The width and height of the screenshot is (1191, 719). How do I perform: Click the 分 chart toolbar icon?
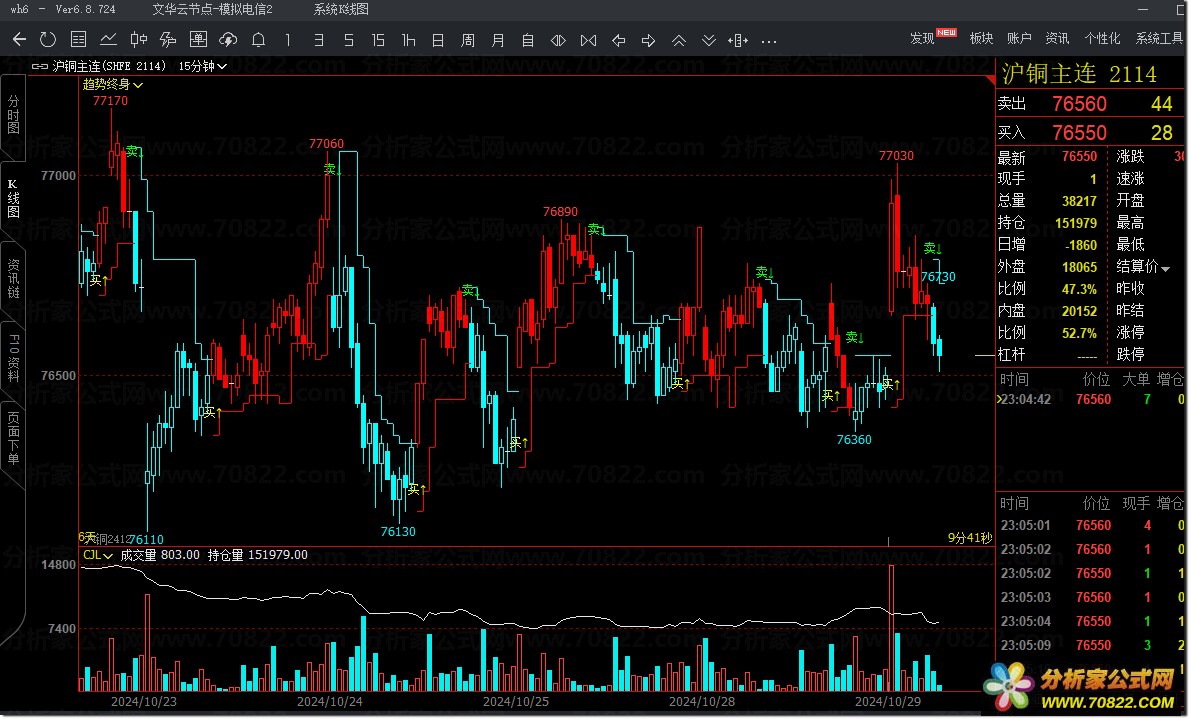pos(168,39)
